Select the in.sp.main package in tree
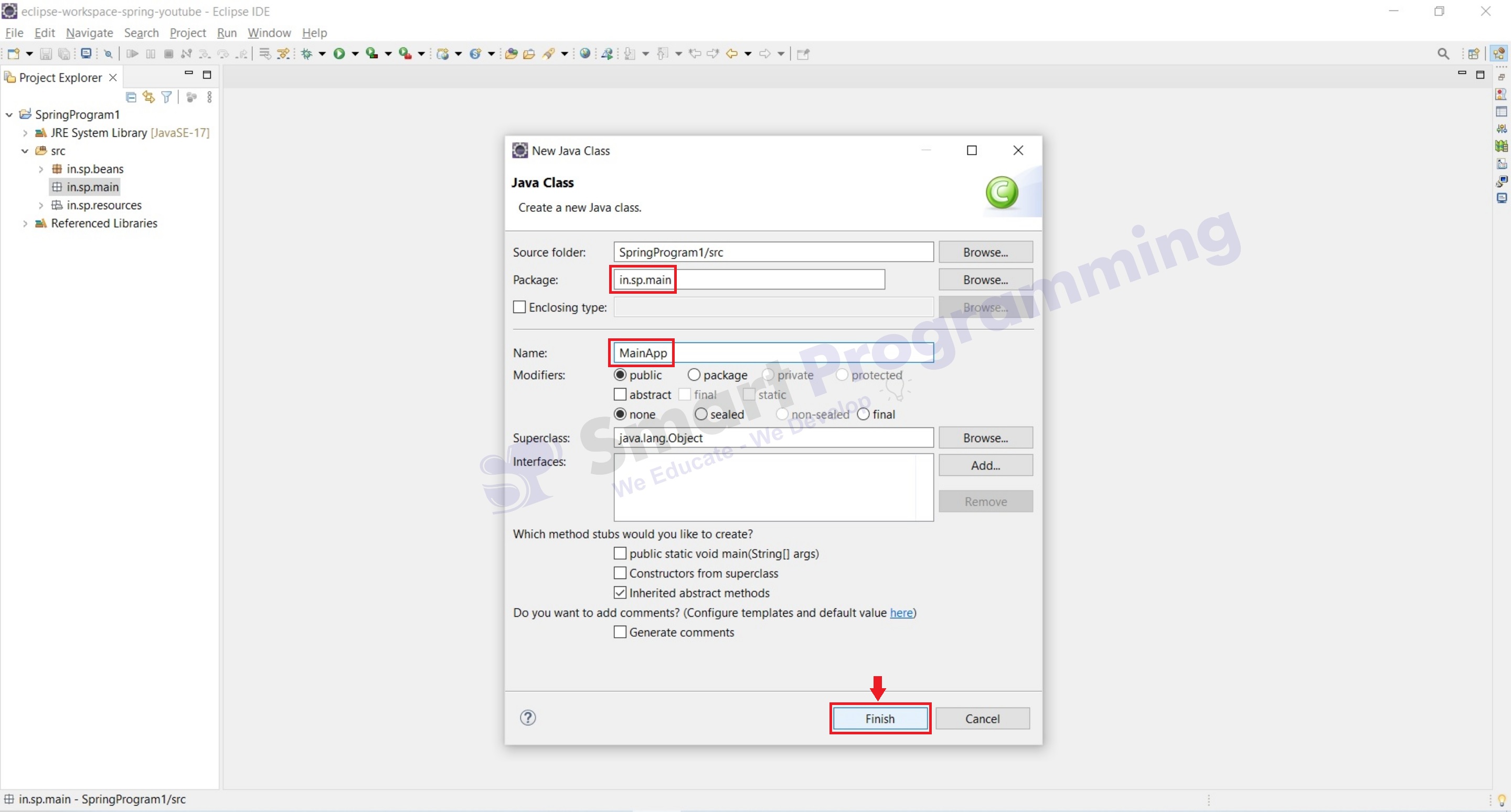The height and width of the screenshot is (812, 1511). [x=86, y=187]
